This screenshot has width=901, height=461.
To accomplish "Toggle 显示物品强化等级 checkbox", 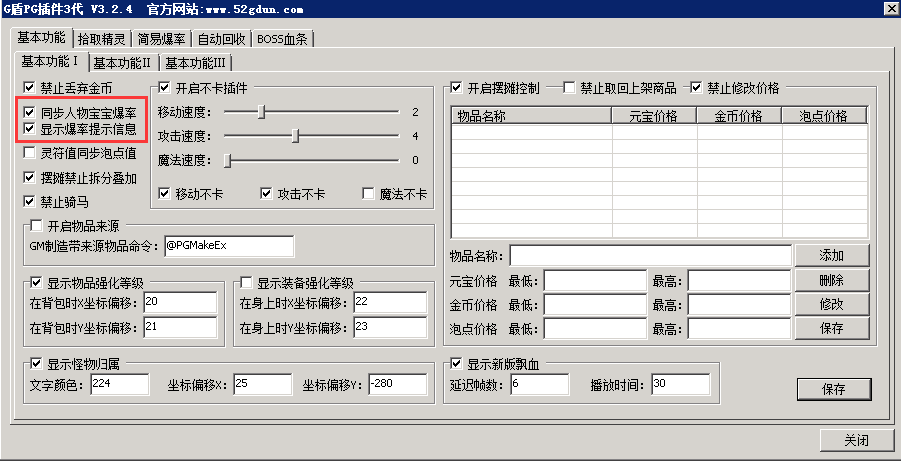I will [x=36, y=283].
